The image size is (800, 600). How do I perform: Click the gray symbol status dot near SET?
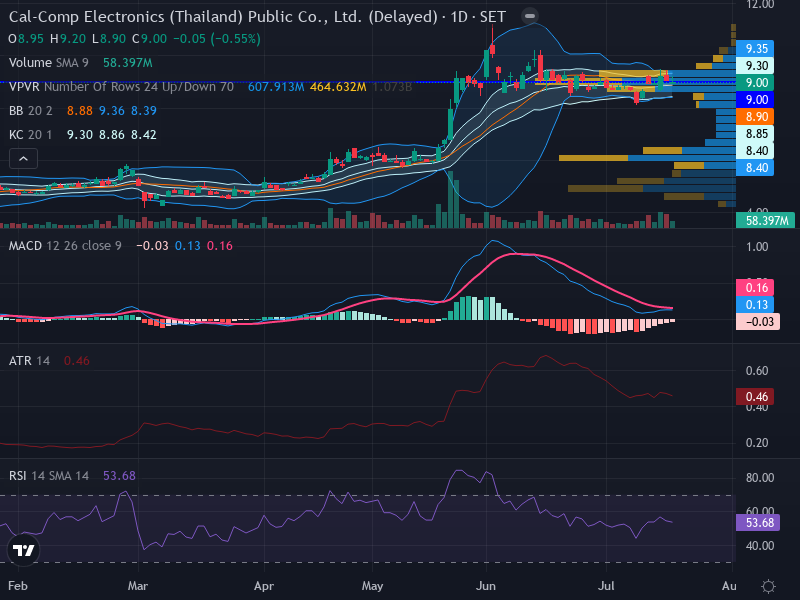pyautogui.click(x=530, y=16)
